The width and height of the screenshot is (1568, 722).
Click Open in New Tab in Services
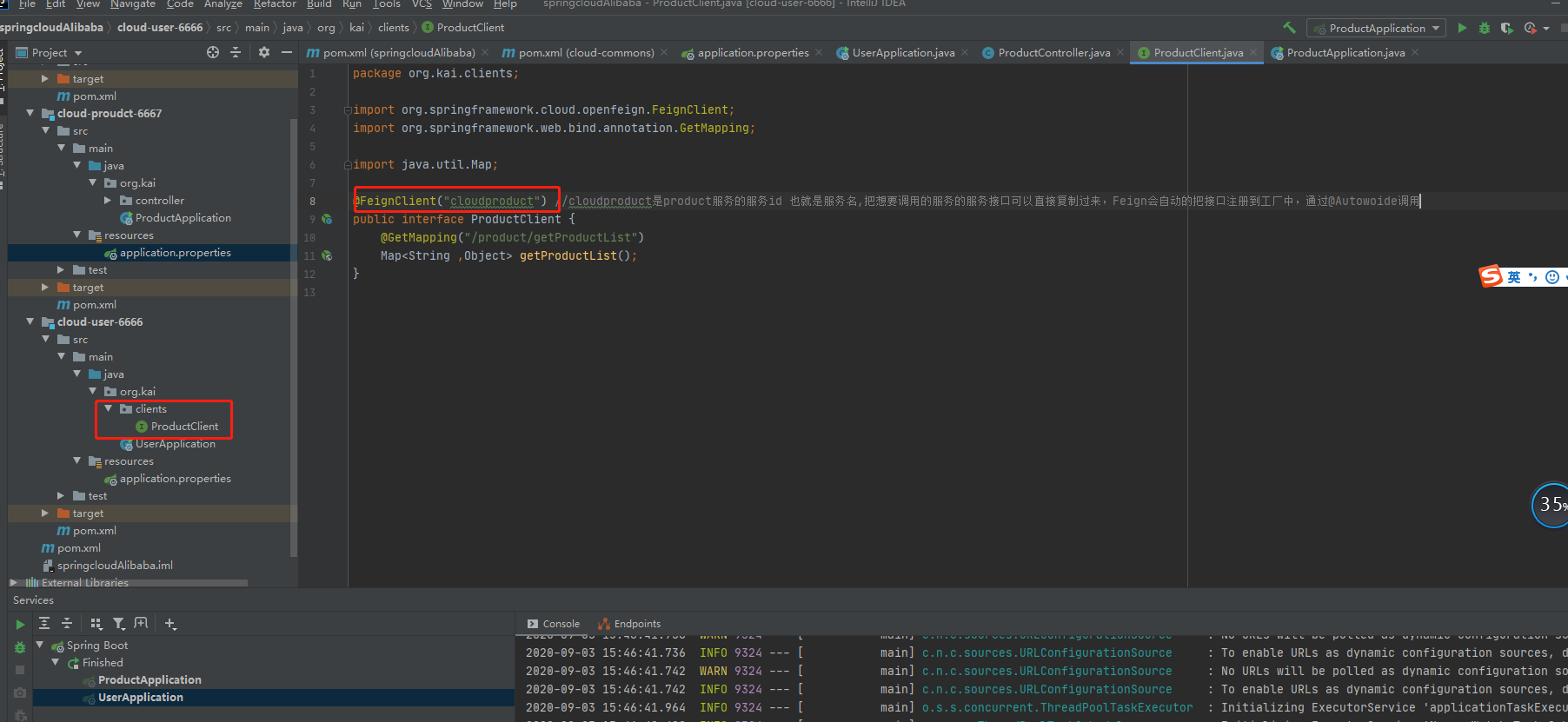142,623
